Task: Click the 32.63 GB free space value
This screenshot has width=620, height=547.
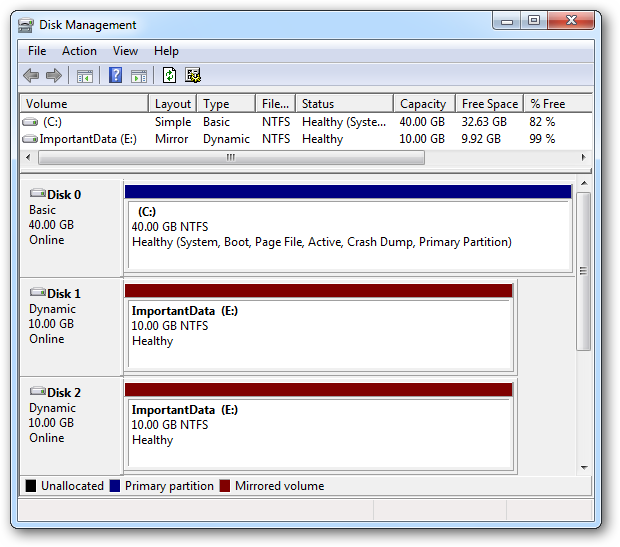Action: (484, 122)
